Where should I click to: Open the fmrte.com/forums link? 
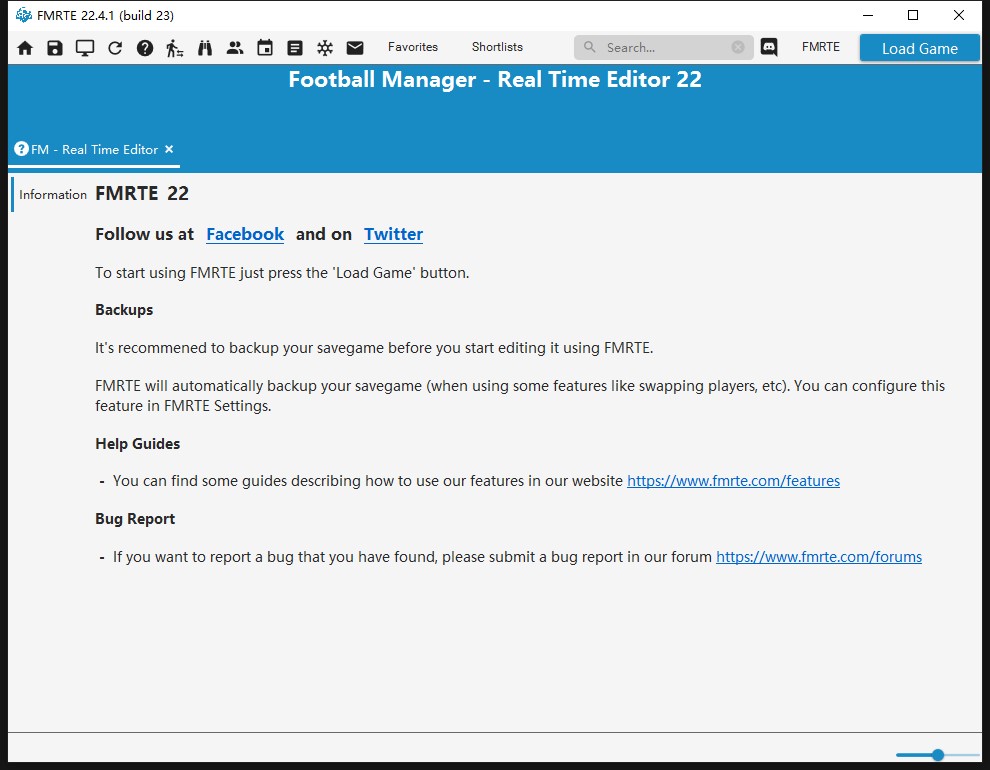819,557
